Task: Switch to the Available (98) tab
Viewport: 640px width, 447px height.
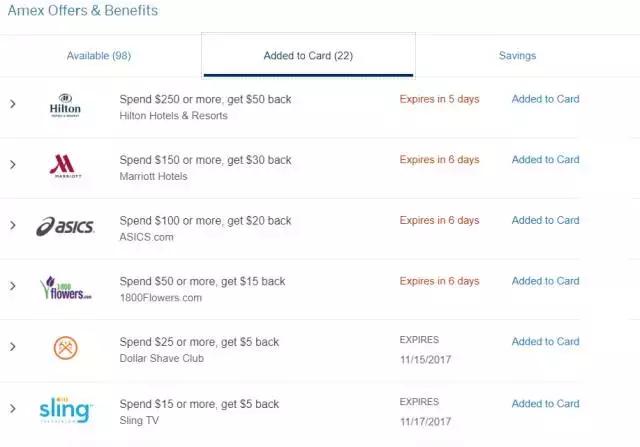Action: [99, 56]
